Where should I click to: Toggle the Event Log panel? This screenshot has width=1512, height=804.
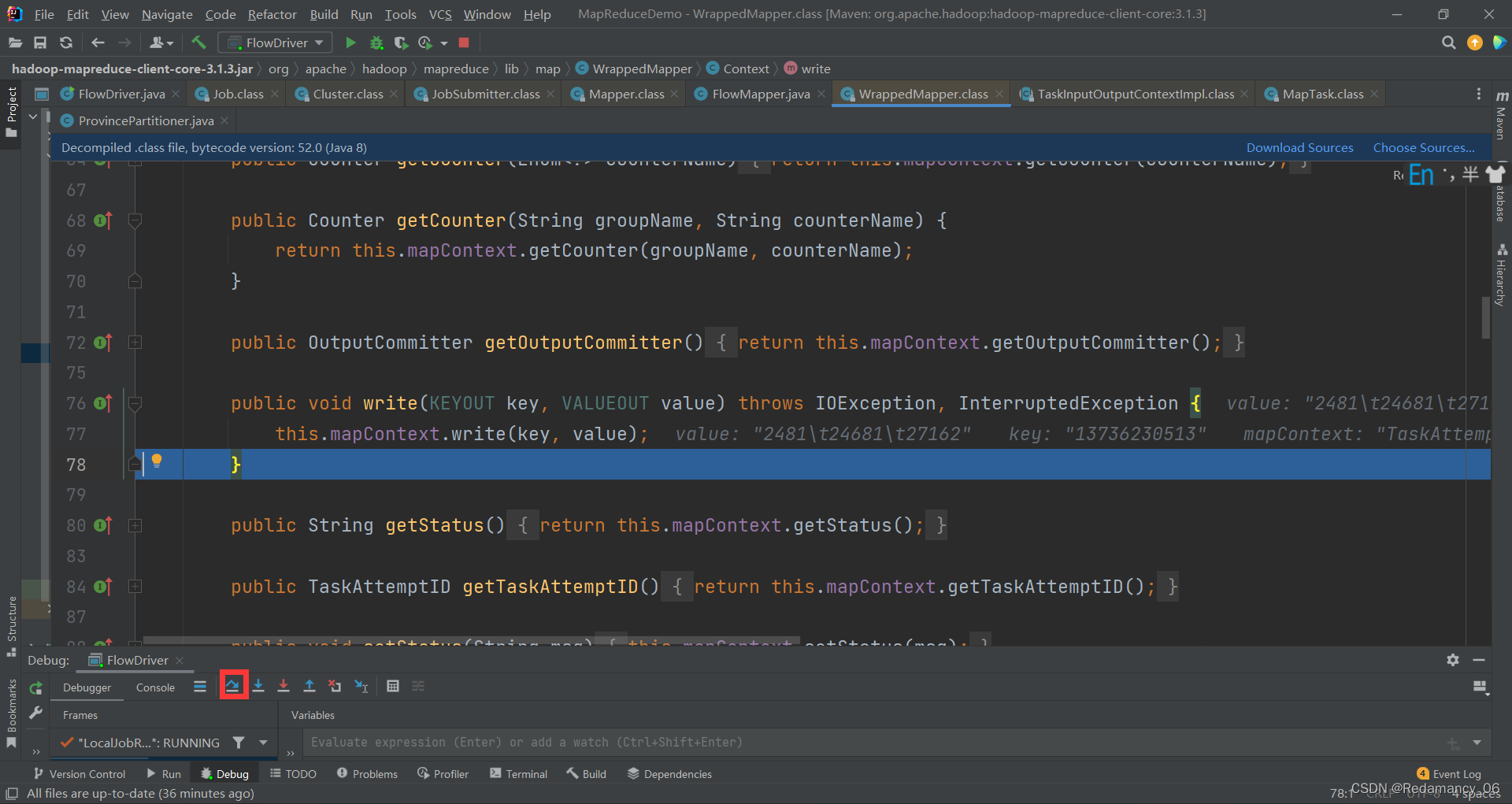click(1448, 774)
